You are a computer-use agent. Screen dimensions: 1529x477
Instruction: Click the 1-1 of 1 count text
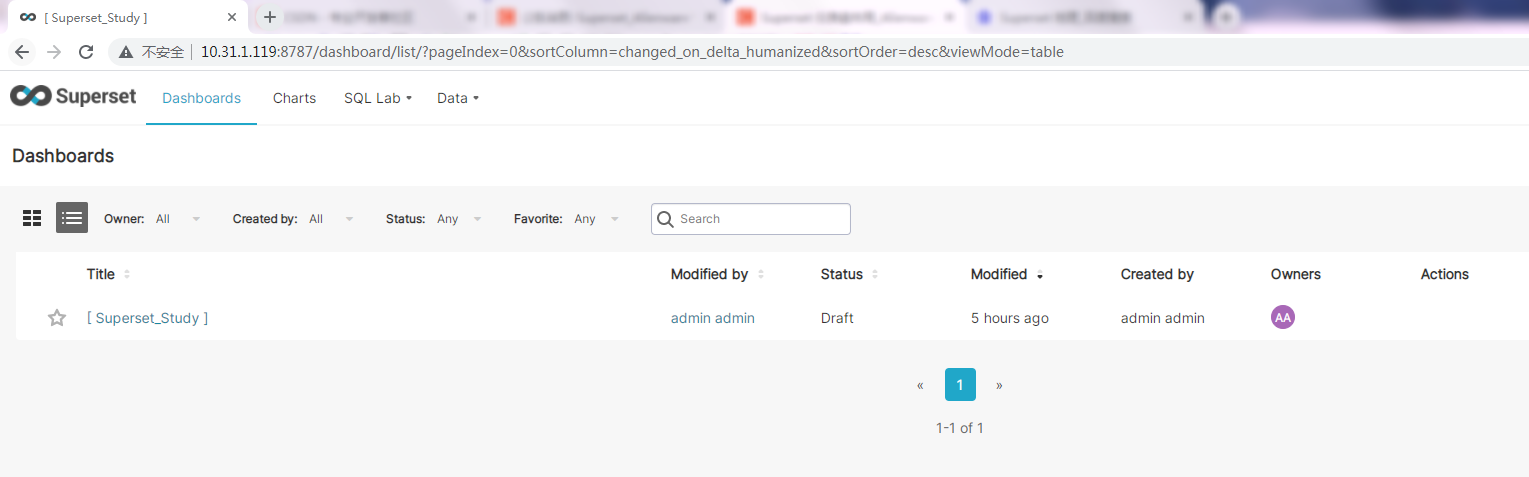(960, 428)
